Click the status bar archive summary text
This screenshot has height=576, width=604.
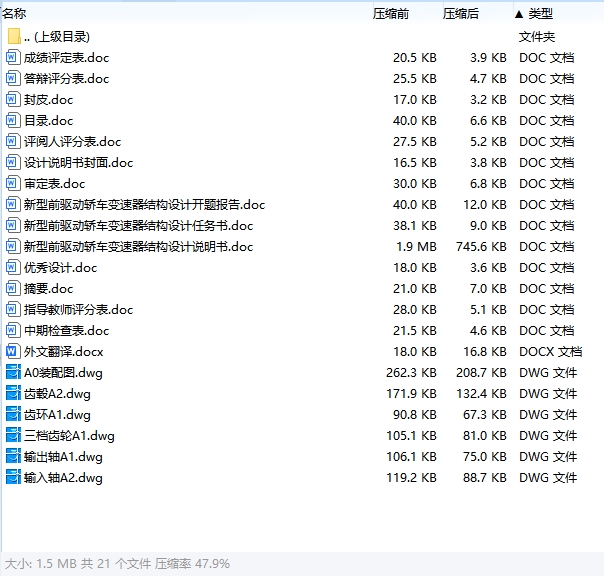click(x=117, y=564)
